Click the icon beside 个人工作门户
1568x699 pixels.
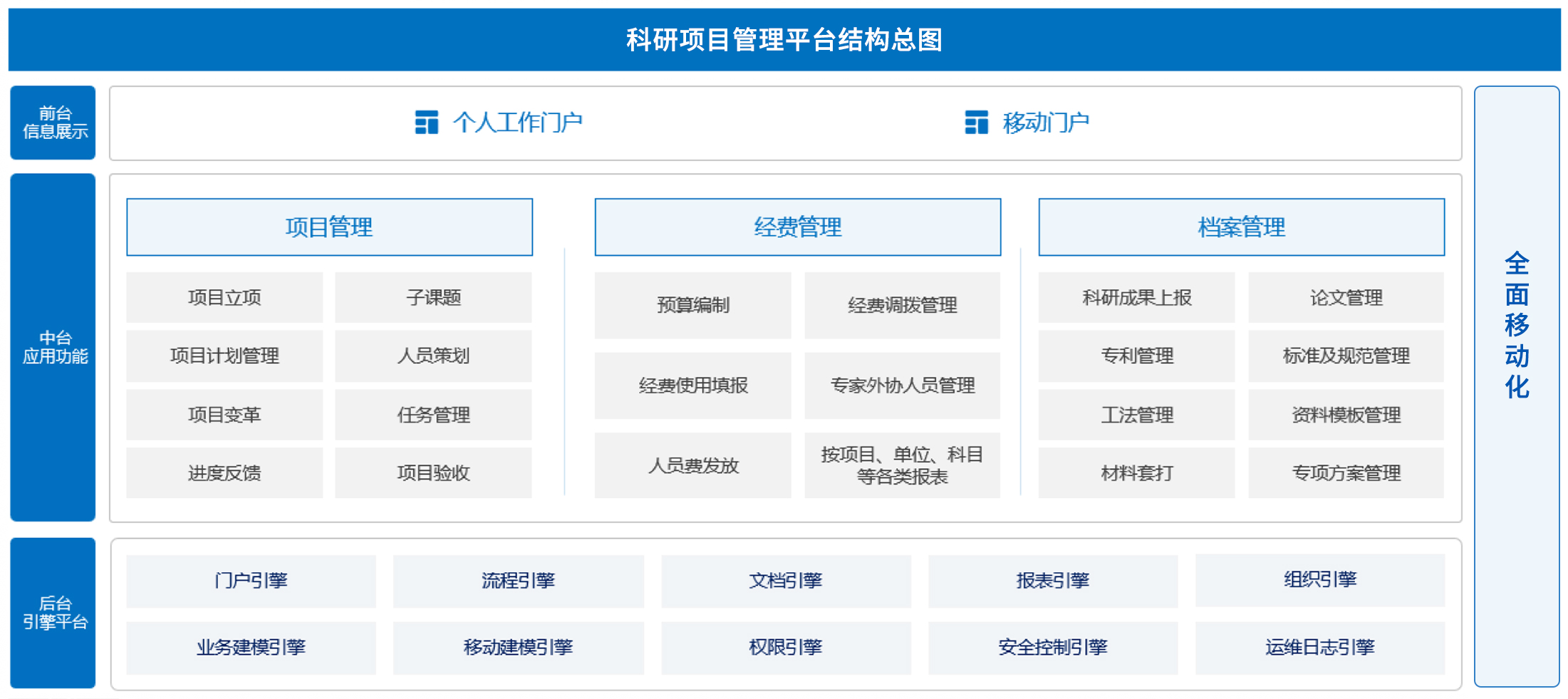pos(426,123)
